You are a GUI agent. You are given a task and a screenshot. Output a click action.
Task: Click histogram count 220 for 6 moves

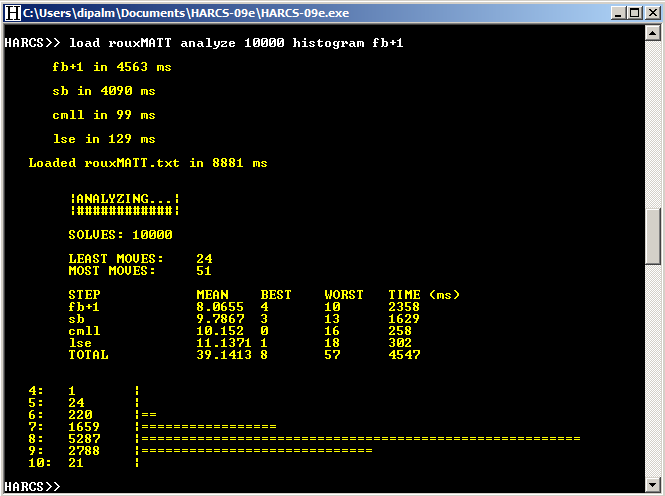pyautogui.click(x=80, y=415)
